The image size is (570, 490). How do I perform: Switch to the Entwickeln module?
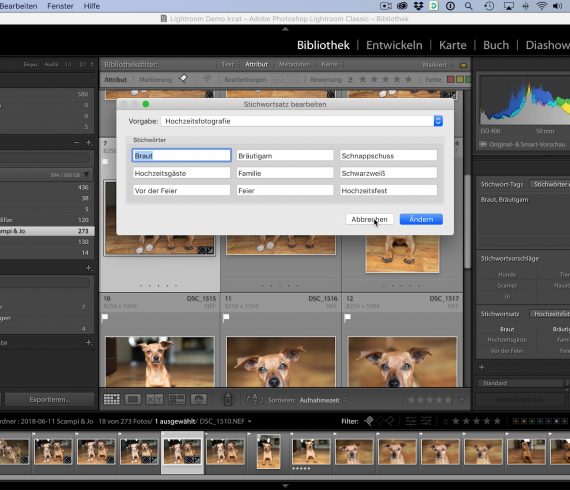click(x=394, y=45)
